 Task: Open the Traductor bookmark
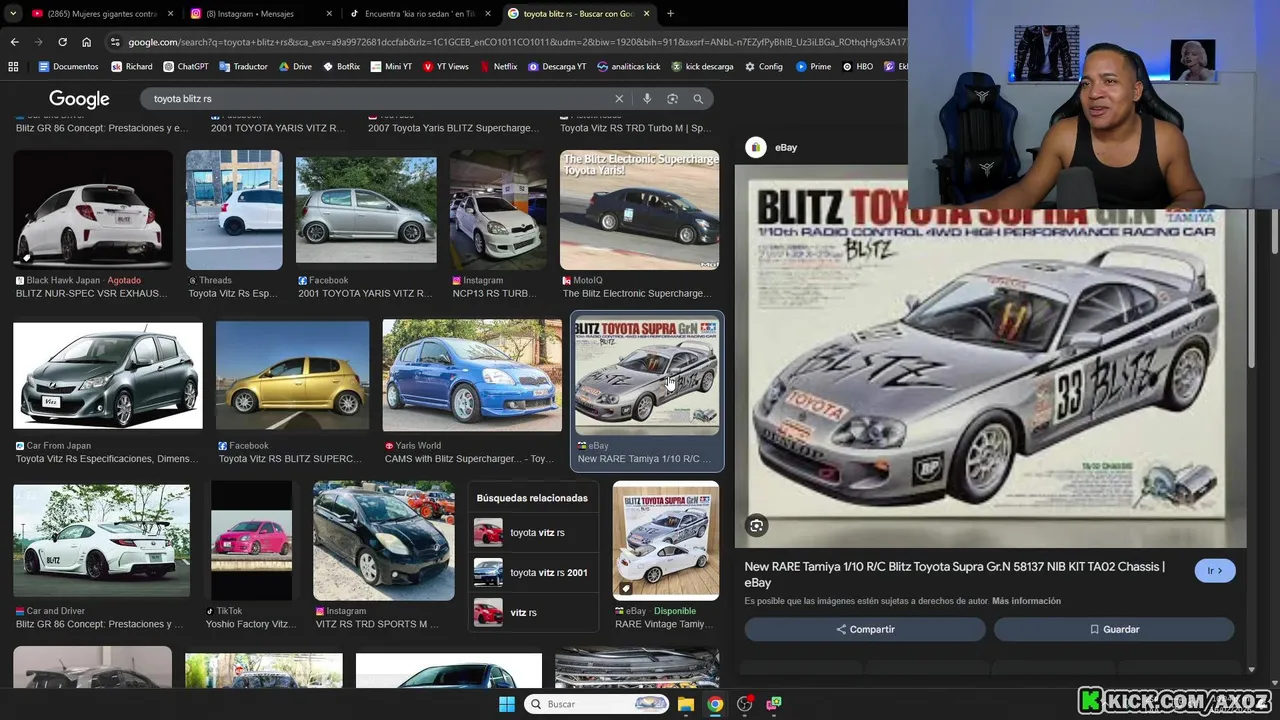click(242, 66)
